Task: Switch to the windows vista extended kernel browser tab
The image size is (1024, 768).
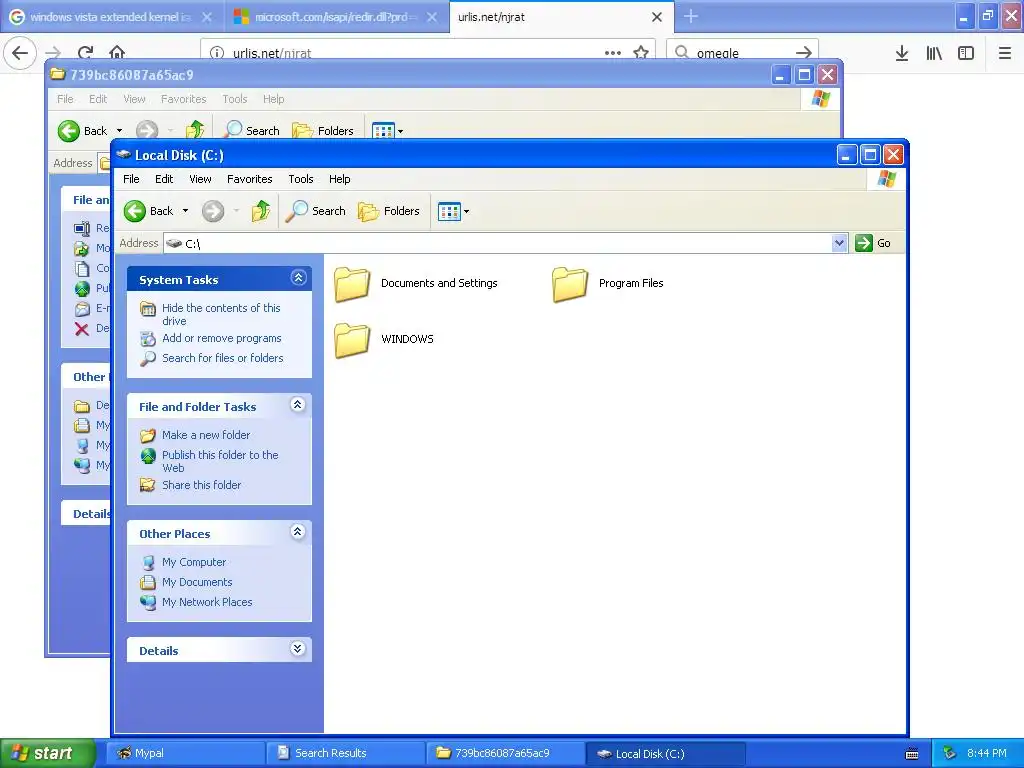Action: (111, 17)
